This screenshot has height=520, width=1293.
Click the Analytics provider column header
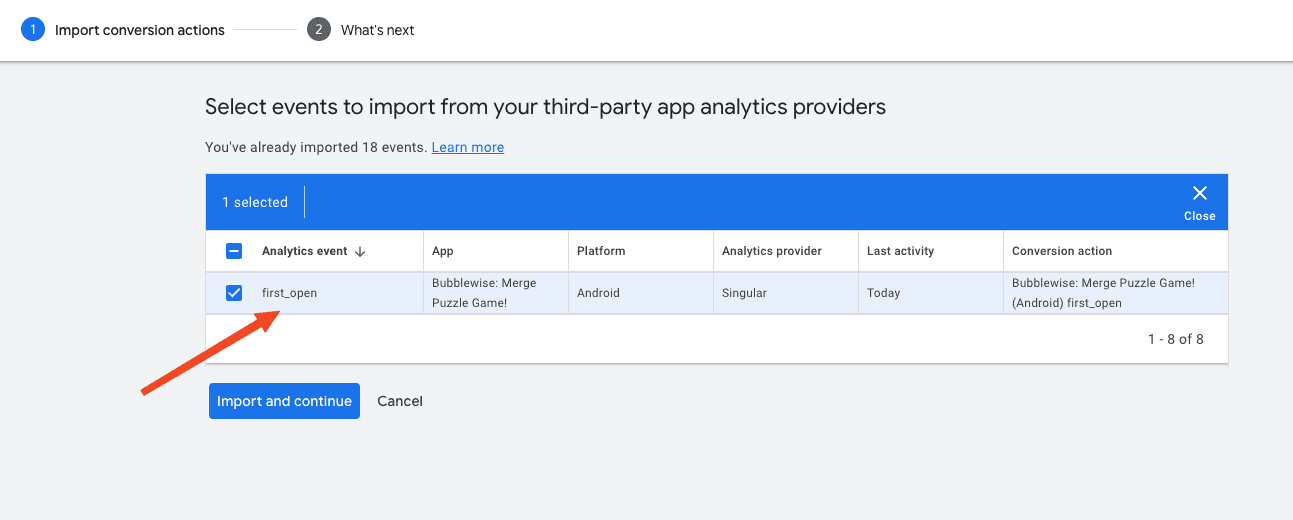(x=771, y=252)
